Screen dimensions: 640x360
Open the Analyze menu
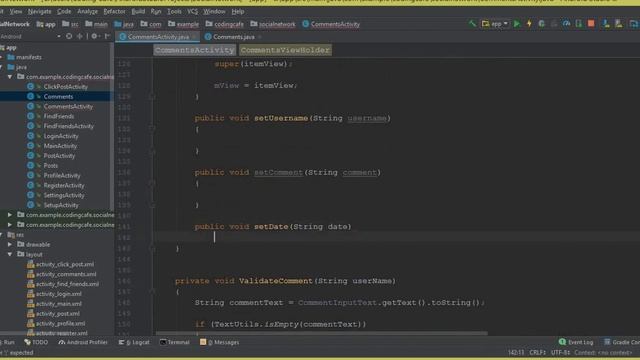(x=87, y=11)
